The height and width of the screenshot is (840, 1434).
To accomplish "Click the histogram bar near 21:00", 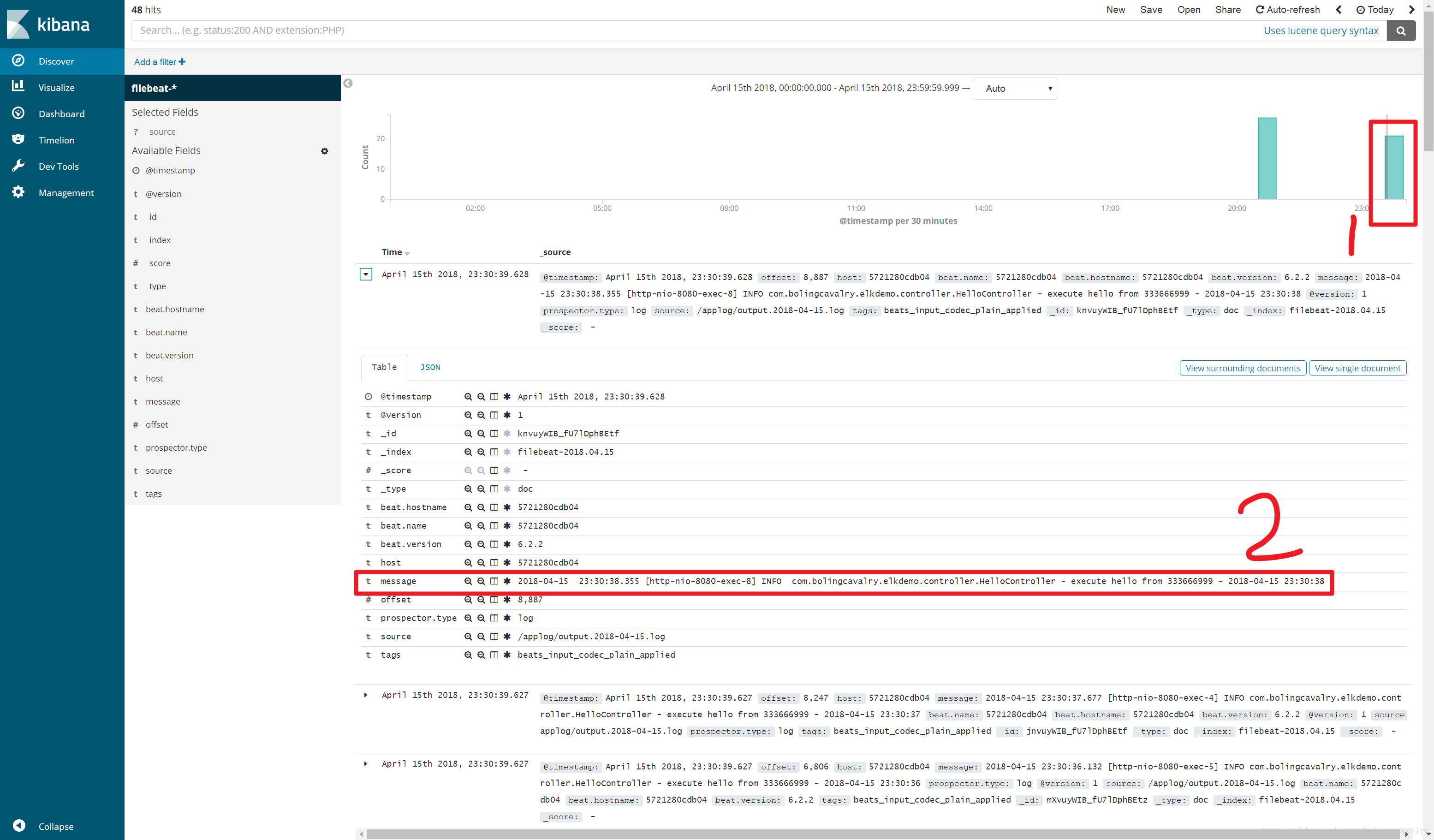I will [1267, 158].
